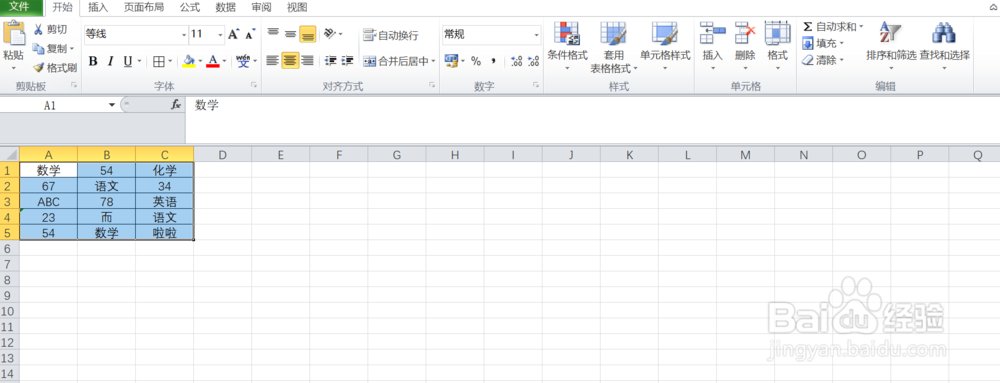
Task: Open the File (文件) tab
Action: (x=19, y=8)
